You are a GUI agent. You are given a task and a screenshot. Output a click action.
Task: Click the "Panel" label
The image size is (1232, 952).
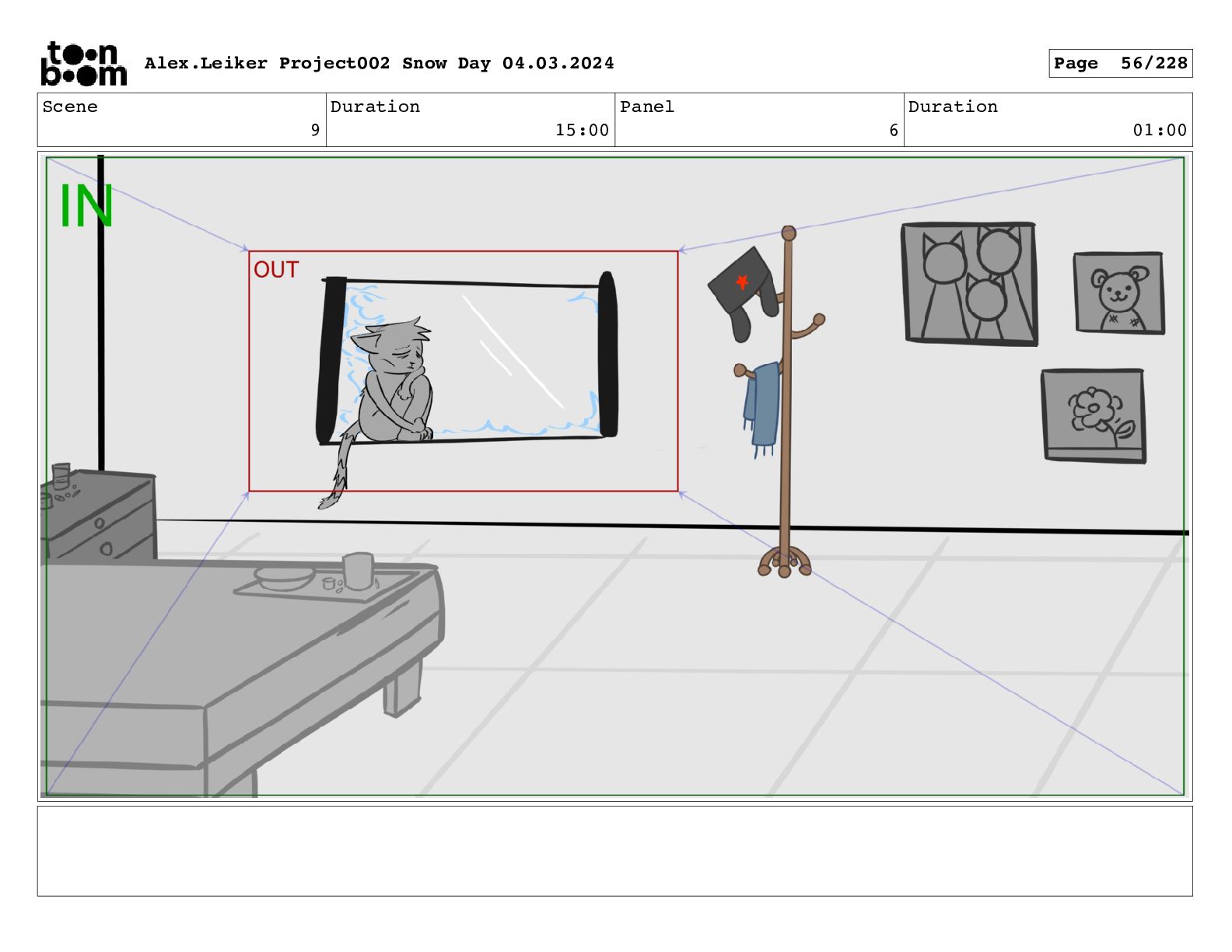(646, 107)
